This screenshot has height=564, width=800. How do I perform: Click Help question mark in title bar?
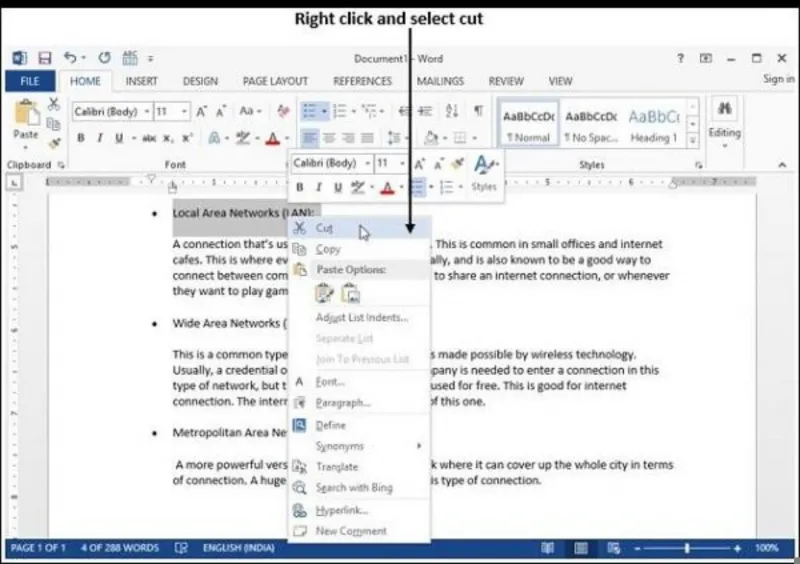point(680,58)
